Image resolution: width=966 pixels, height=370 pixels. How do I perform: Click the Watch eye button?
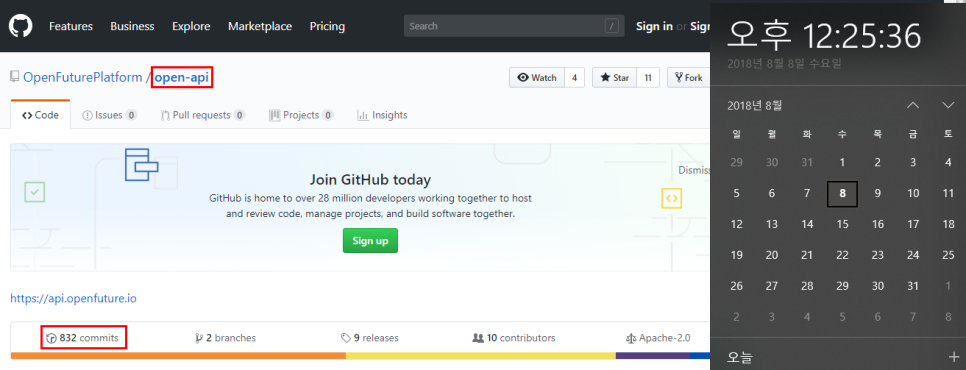tap(537, 78)
